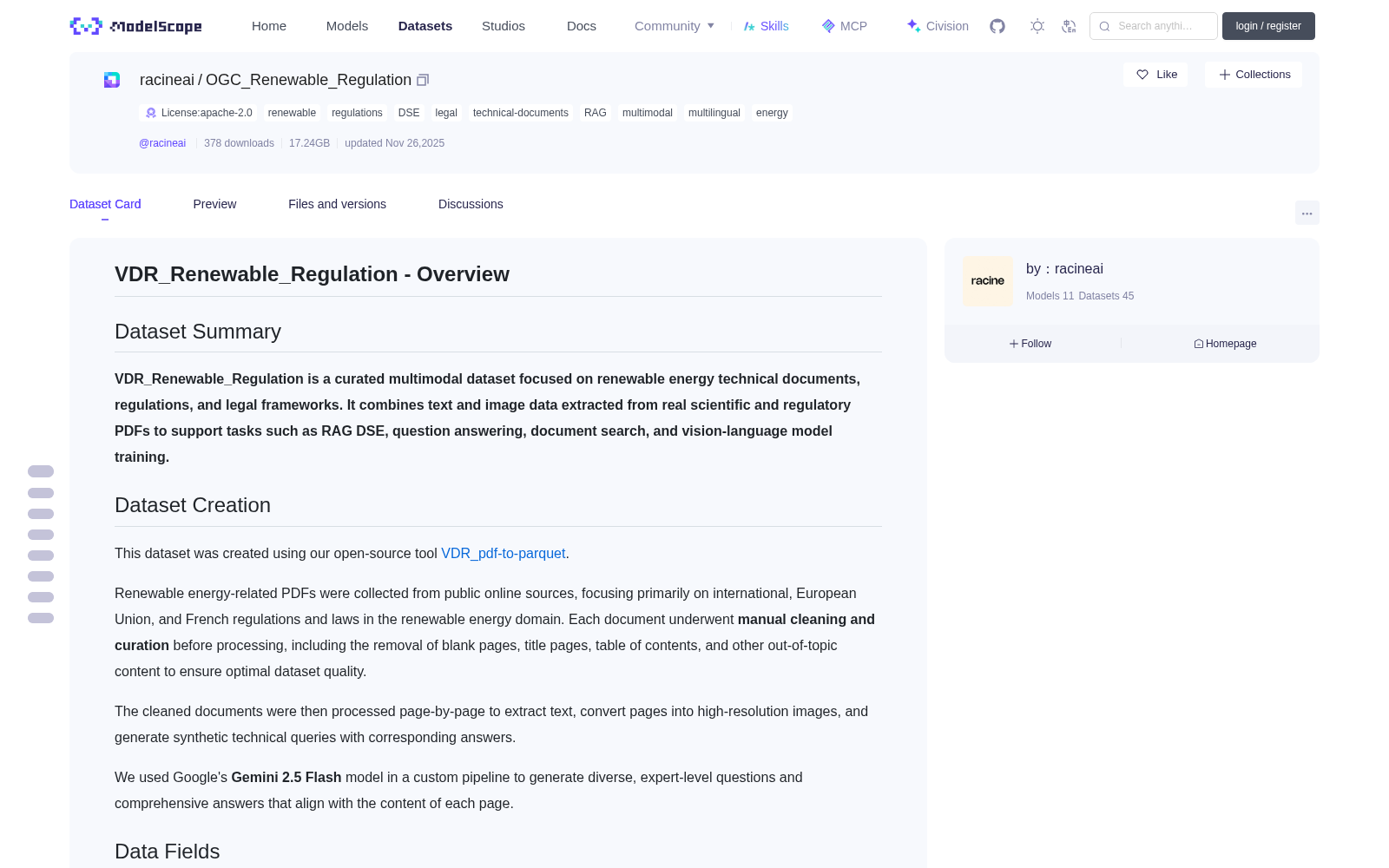Click the heart Like button
This screenshot has height=868, width=1389.
[1155, 75]
